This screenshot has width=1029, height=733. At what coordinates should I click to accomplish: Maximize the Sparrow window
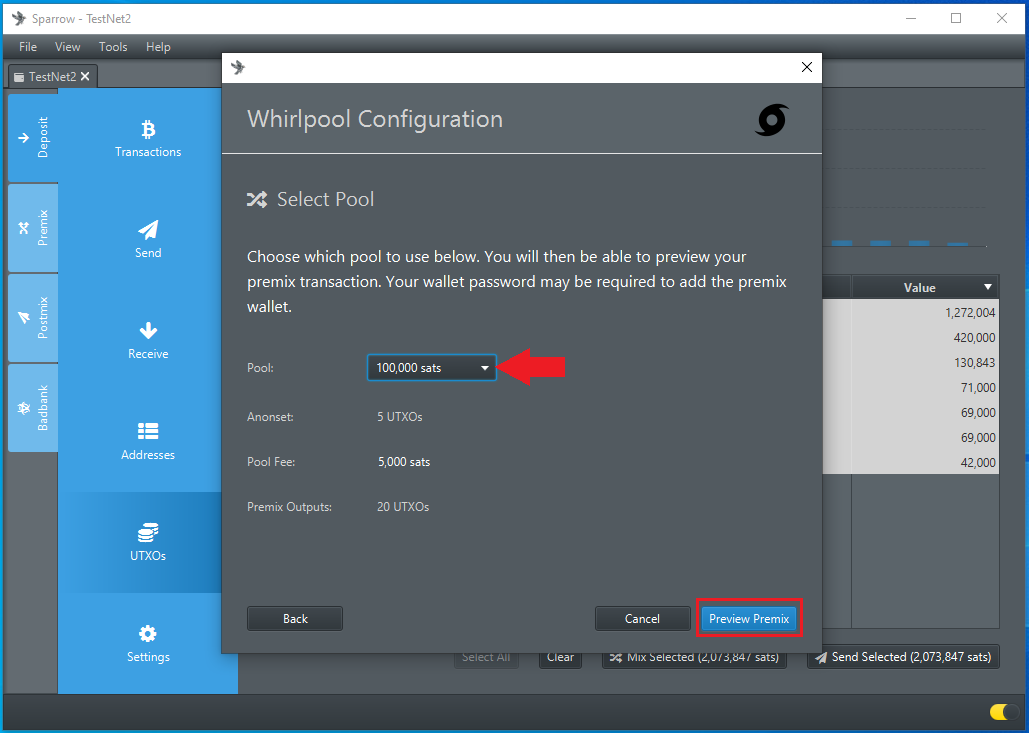pos(956,18)
